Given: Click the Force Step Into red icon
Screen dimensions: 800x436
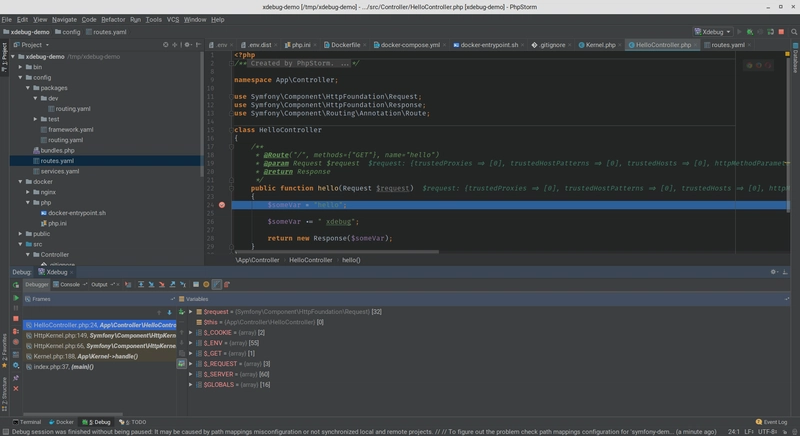Looking at the screenshot, I should [x=162, y=285].
